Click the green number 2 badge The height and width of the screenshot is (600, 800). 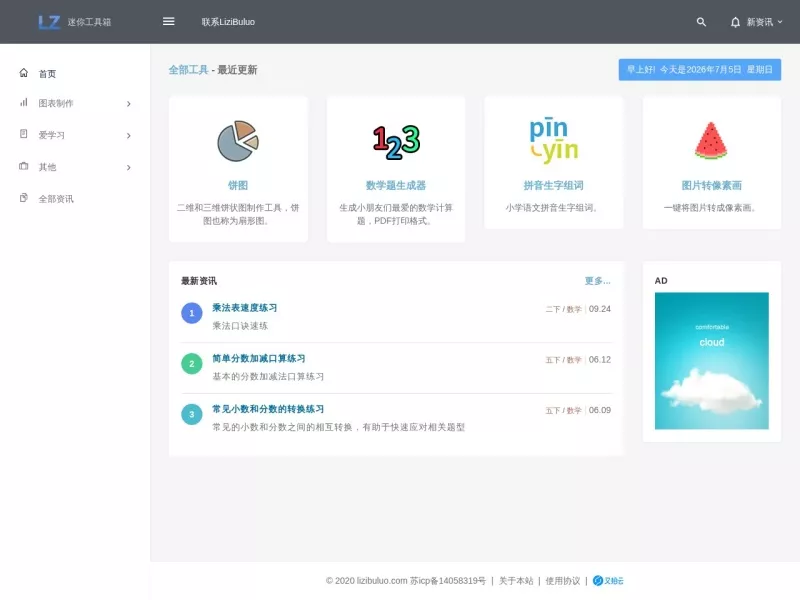[x=192, y=363]
